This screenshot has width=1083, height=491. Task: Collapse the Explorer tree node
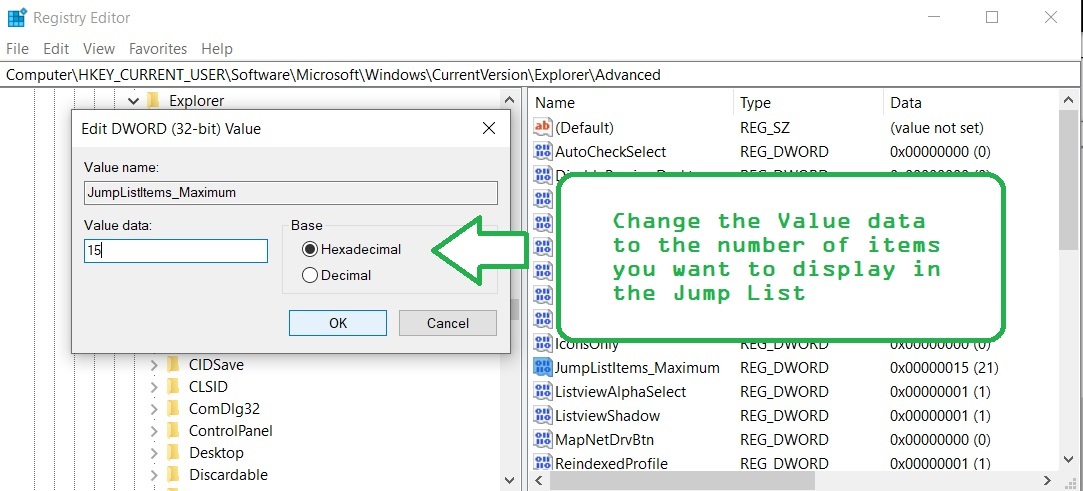133,101
